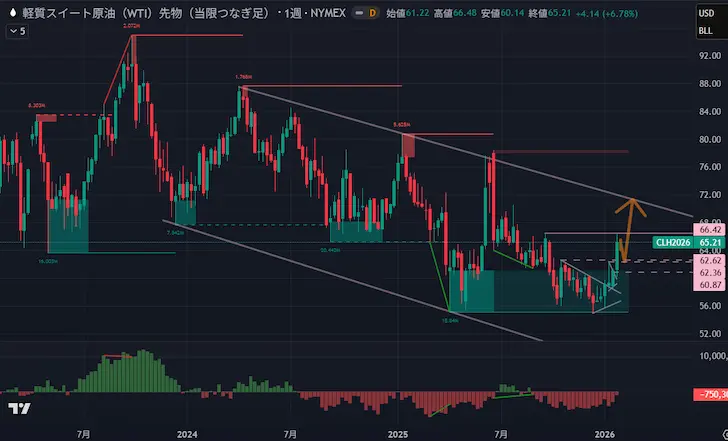Viewport: 728px width, 441px height.
Task: Click the 76.00 price axis label
Action: tap(710, 167)
